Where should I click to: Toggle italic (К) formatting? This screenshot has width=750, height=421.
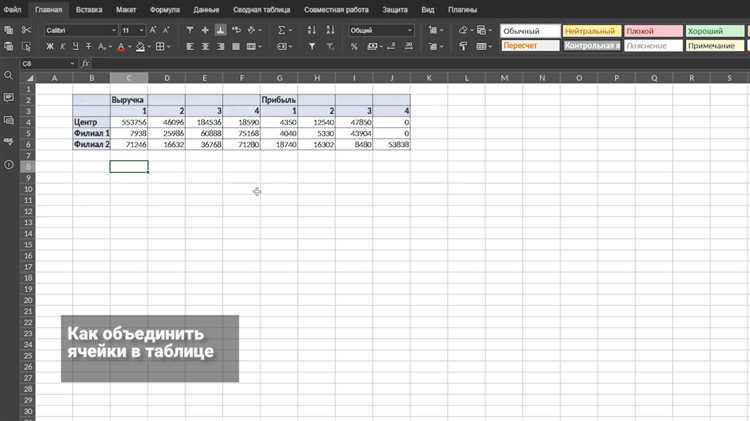click(x=63, y=46)
